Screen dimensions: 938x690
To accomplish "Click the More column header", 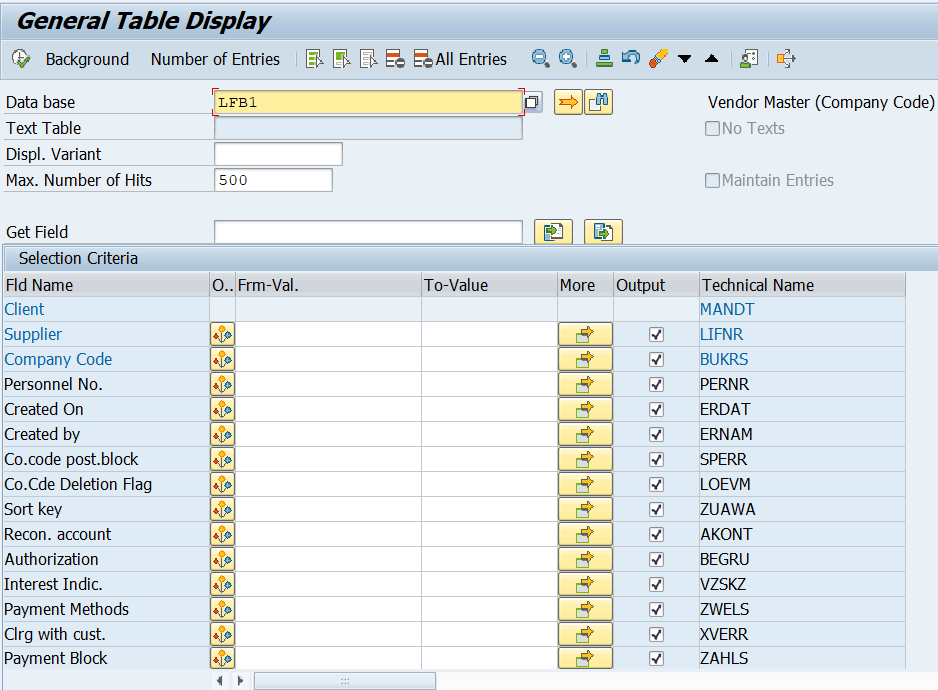I will point(586,285).
